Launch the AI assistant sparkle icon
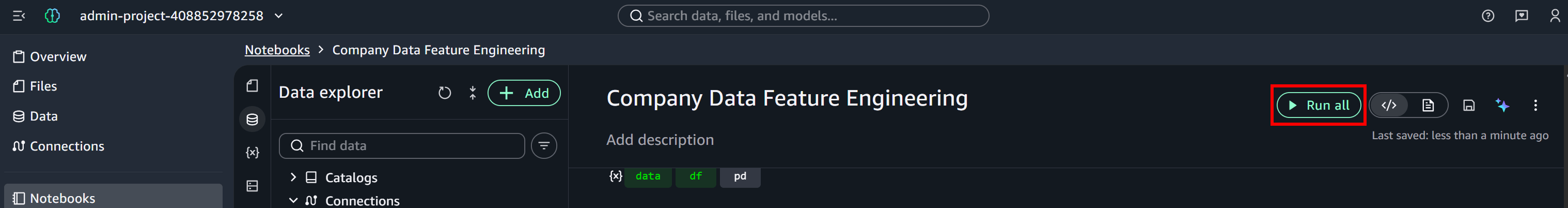The width and height of the screenshot is (1568, 208). tap(1502, 106)
